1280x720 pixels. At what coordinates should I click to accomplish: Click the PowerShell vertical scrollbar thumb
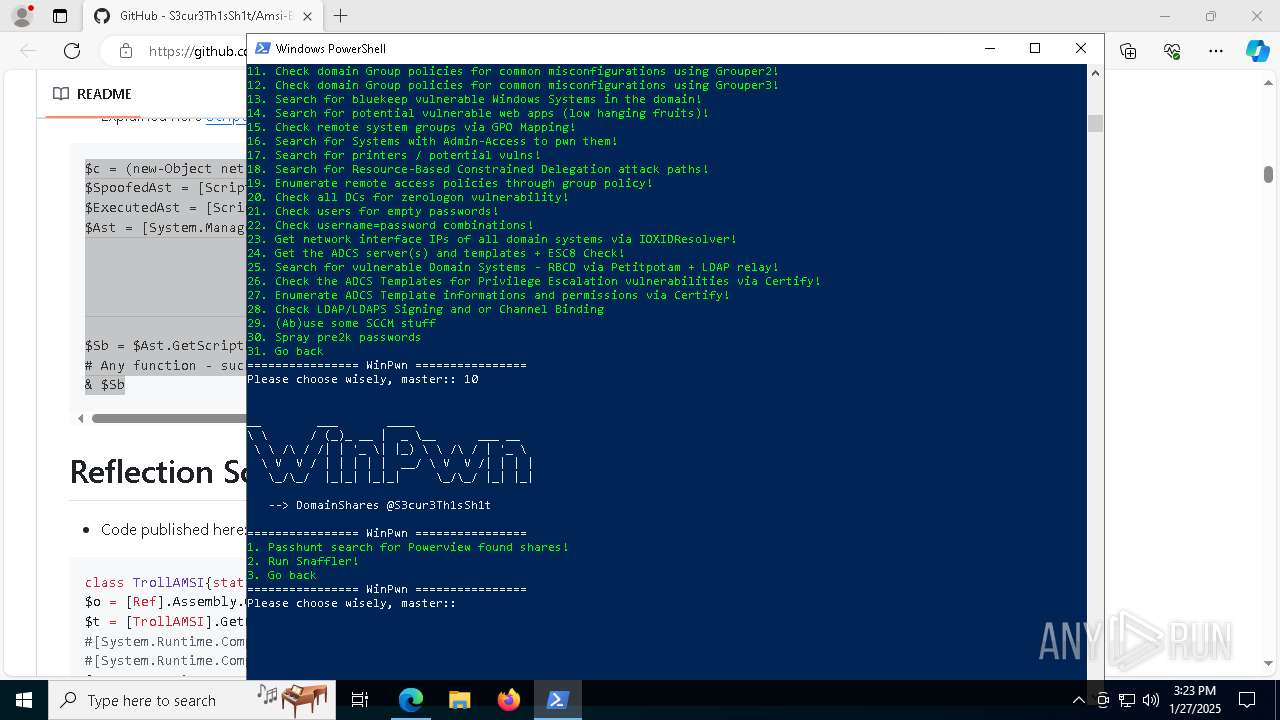tap(1095, 123)
